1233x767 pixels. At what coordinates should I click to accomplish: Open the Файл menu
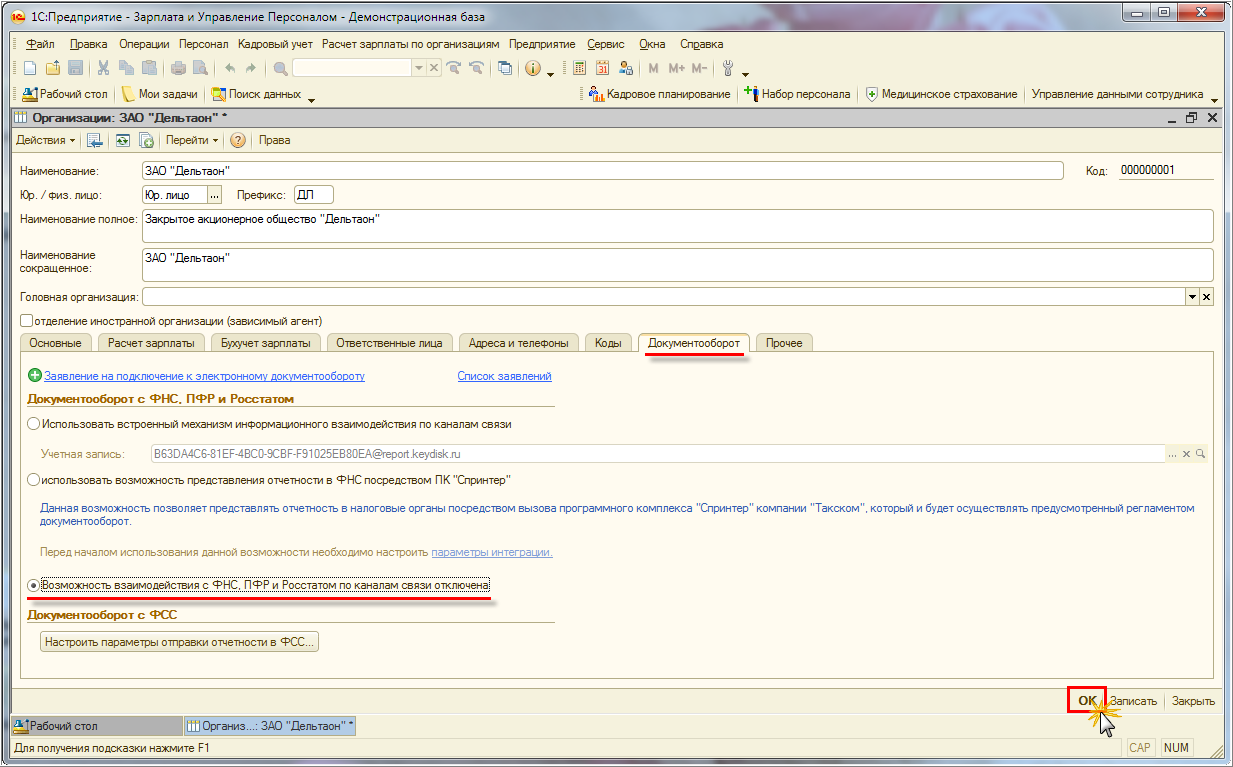tap(40, 44)
